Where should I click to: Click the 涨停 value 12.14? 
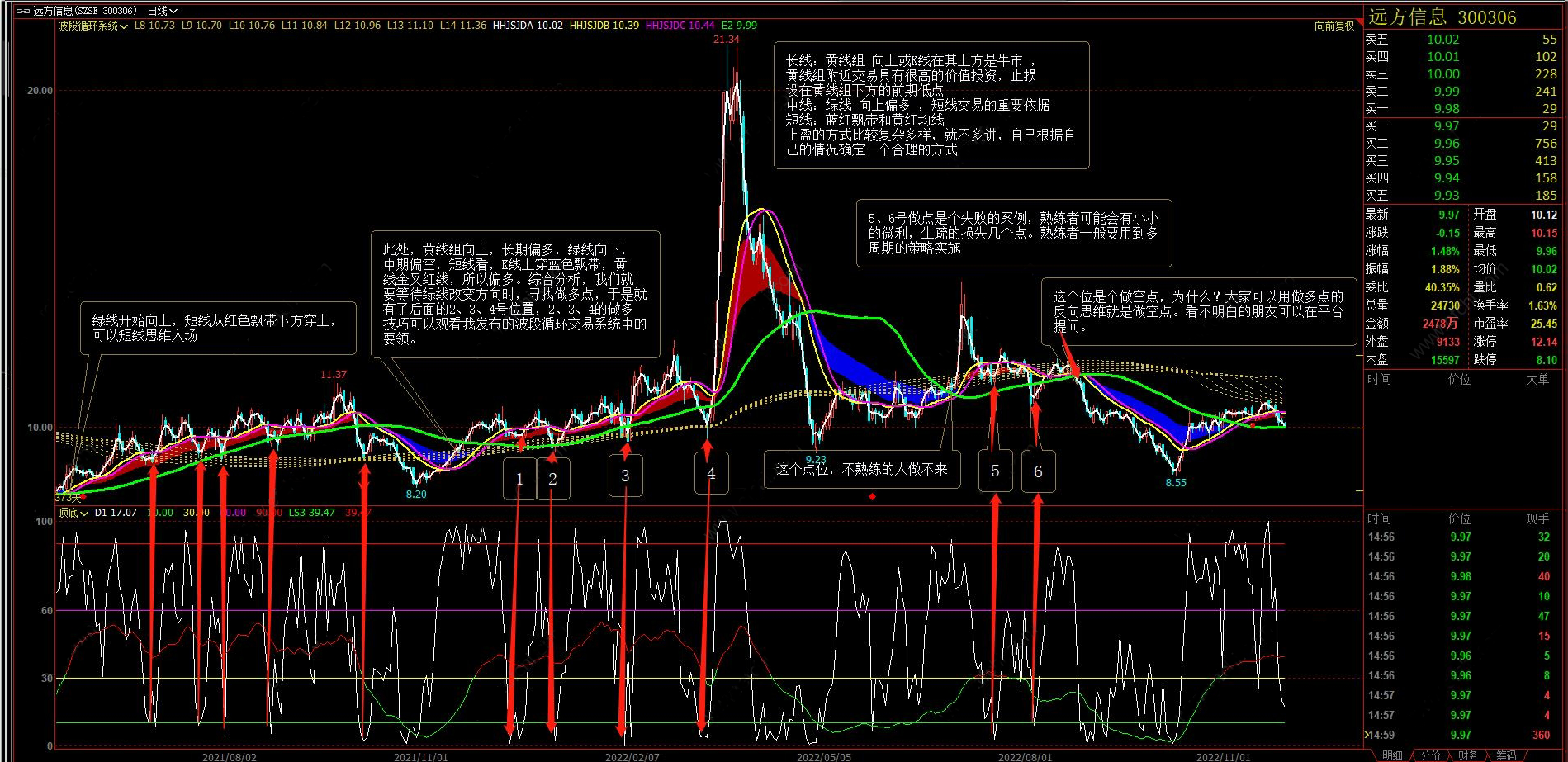coord(1543,342)
